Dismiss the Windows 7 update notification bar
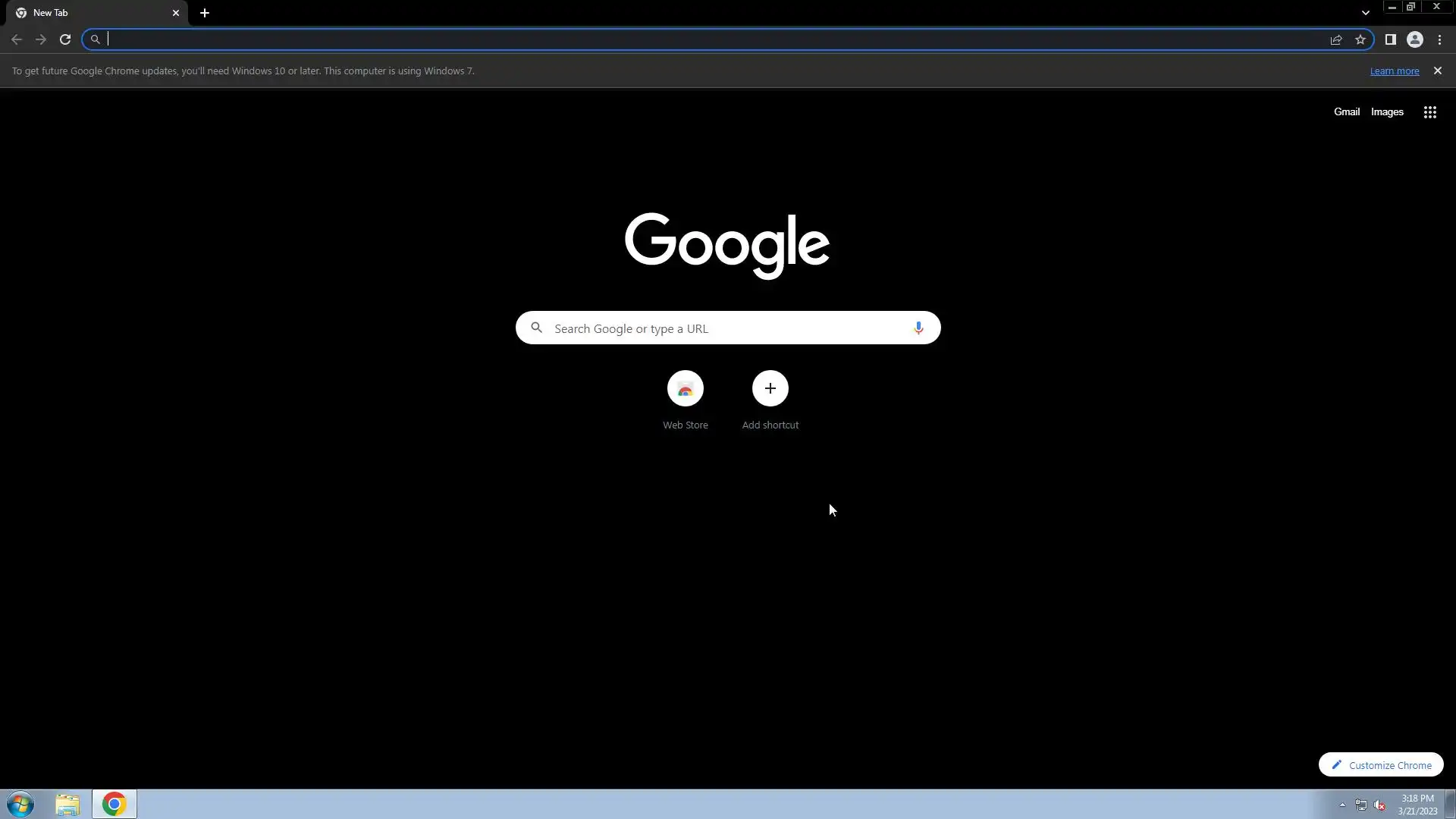Screen dimensions: 1456x819 [1437, 71]
